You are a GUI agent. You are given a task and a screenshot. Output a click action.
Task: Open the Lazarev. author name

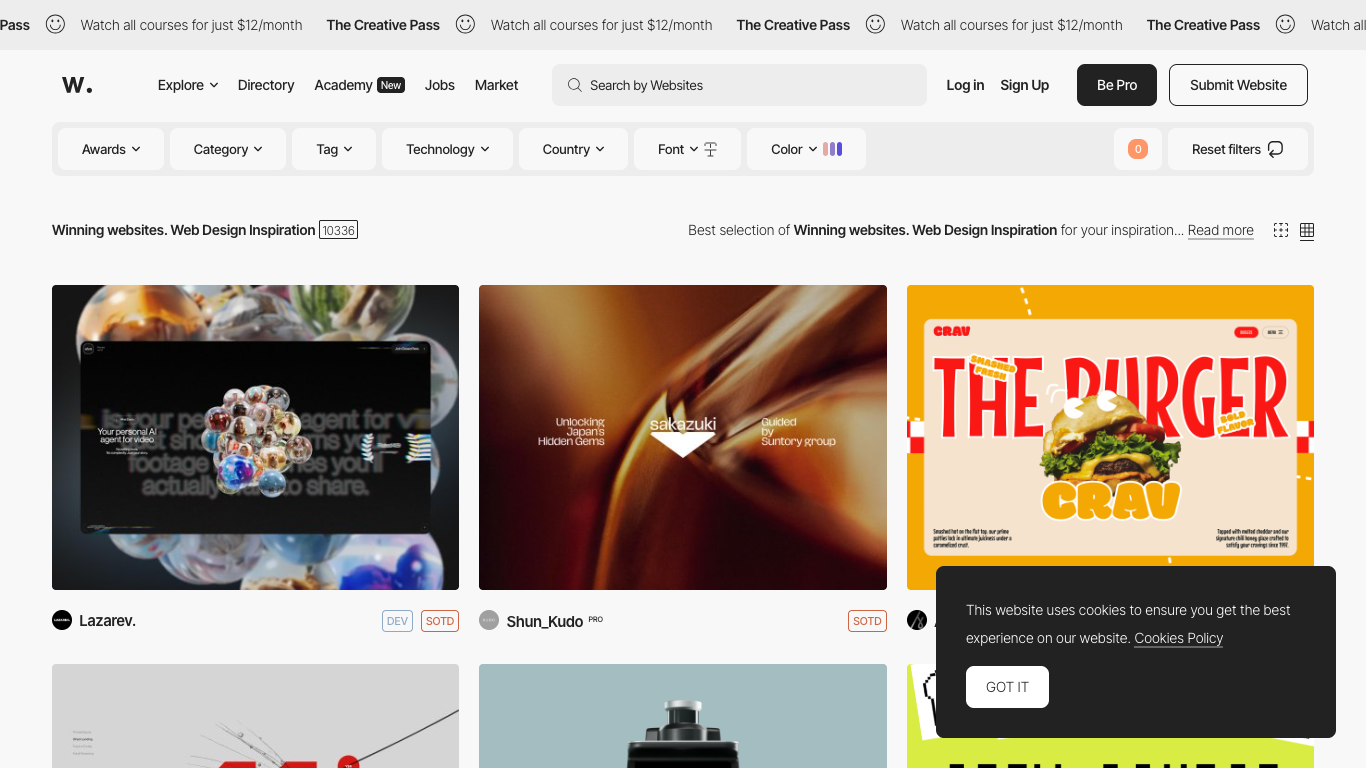click(x=107, y=620)
